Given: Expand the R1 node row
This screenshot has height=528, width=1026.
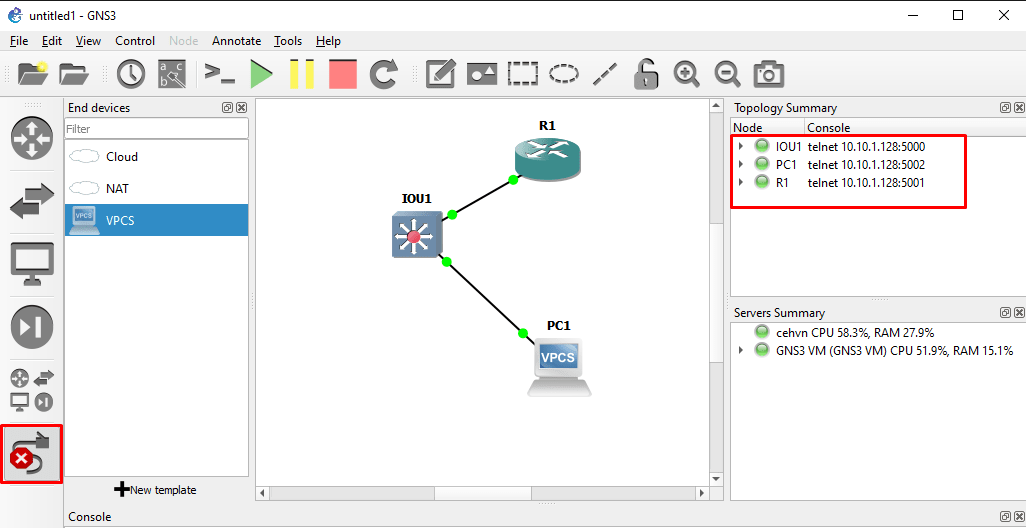Looking at the screenshot, I should pos(741,183).
